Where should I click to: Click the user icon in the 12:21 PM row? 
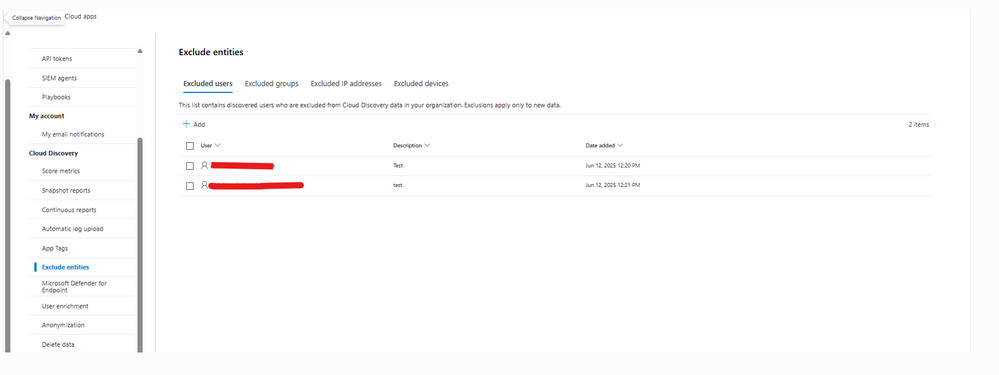tap(205, 185)
